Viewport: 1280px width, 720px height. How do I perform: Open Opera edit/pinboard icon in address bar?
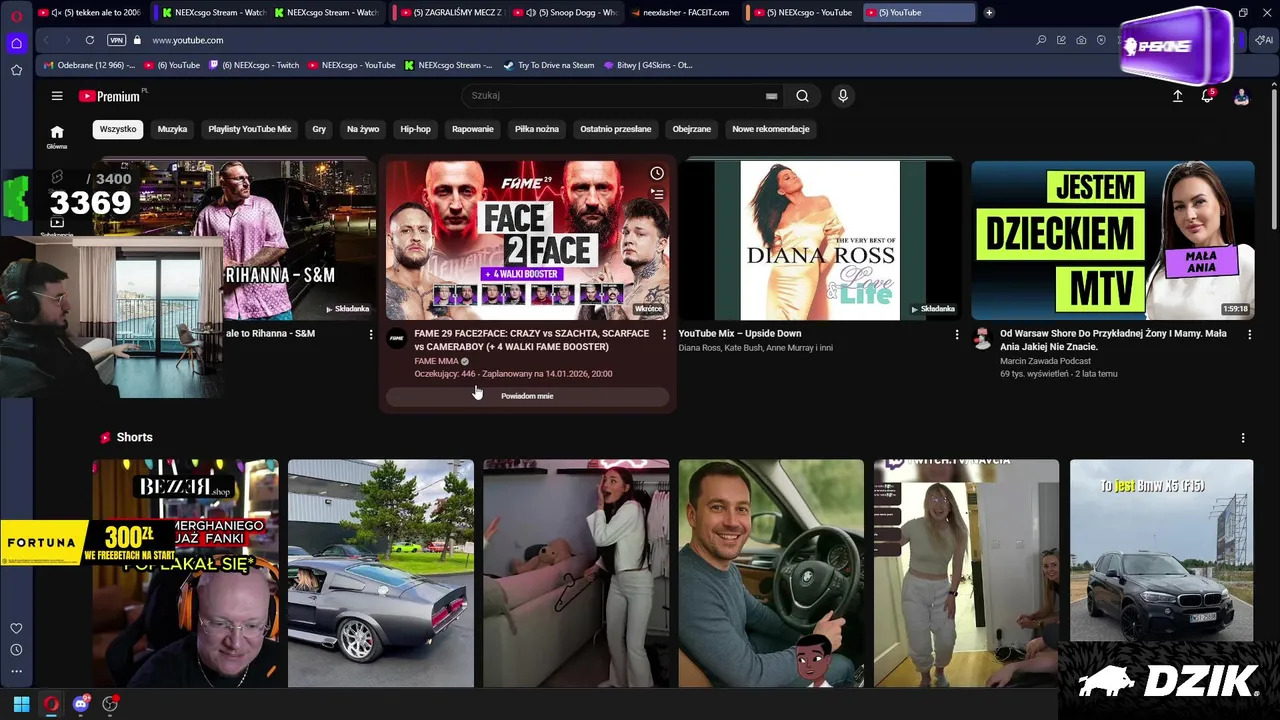click(x=1061, y=40)
